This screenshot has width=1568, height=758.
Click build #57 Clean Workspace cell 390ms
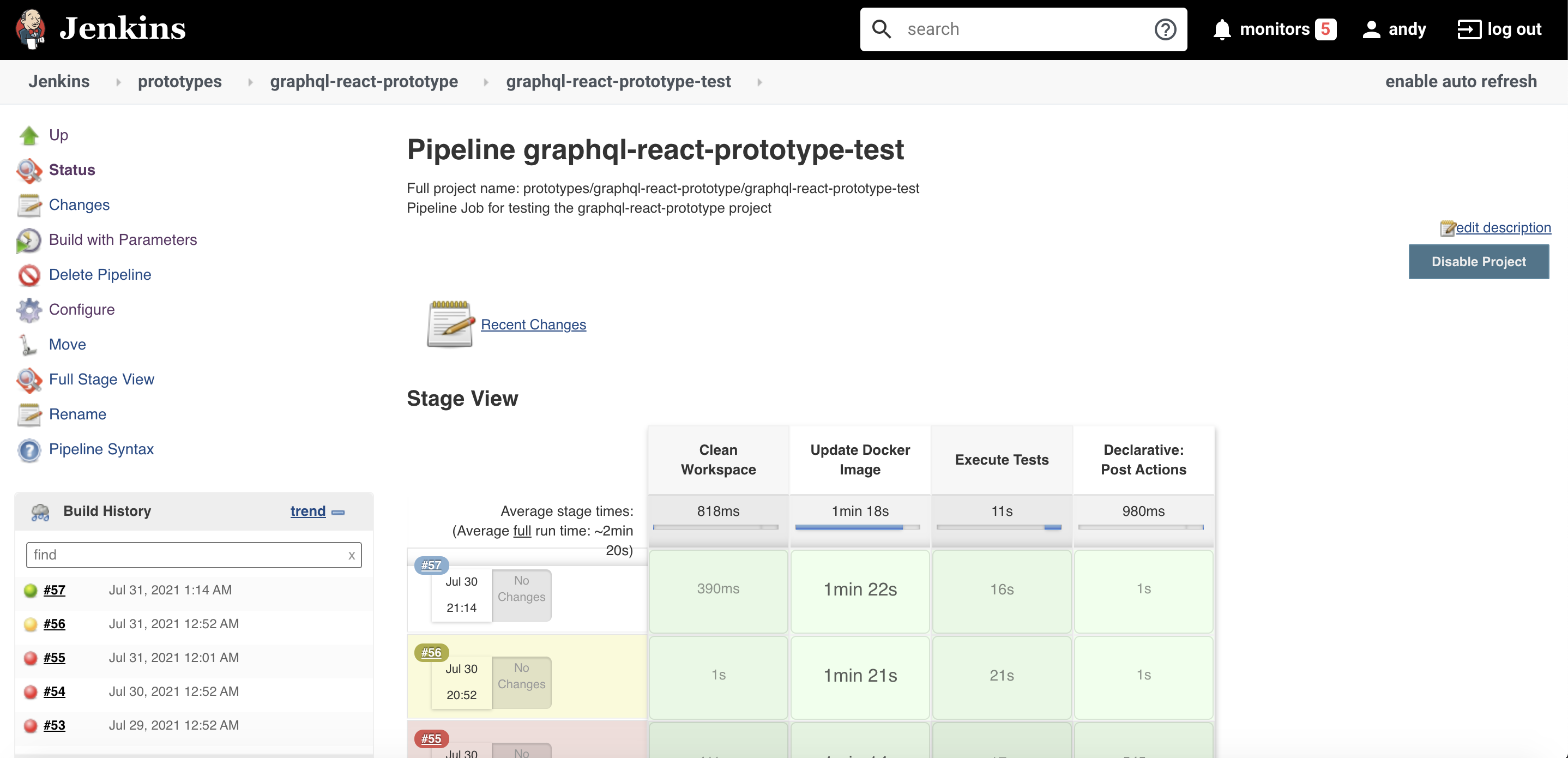tap(718, 591)
